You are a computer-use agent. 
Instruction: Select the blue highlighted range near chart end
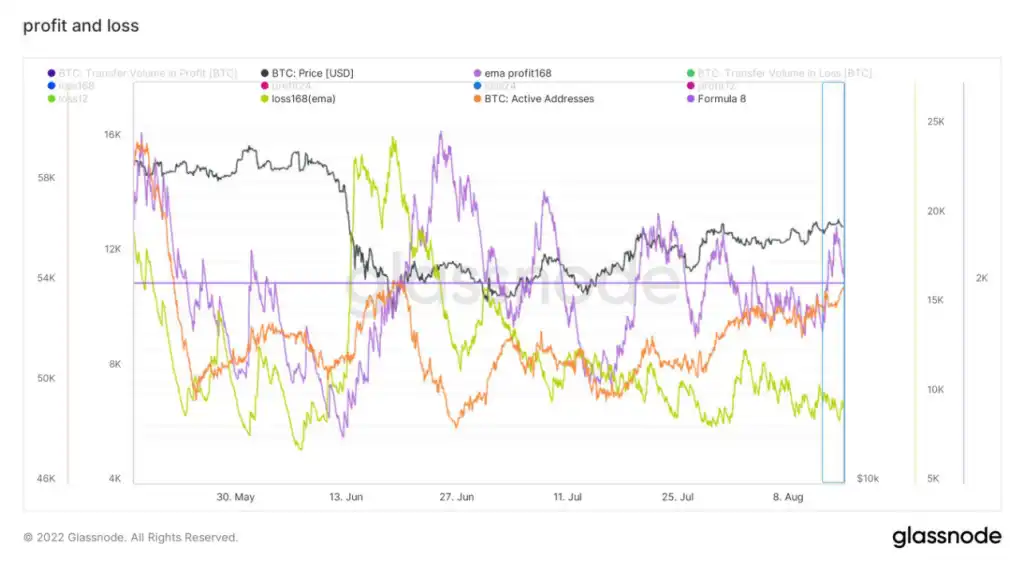833,283
